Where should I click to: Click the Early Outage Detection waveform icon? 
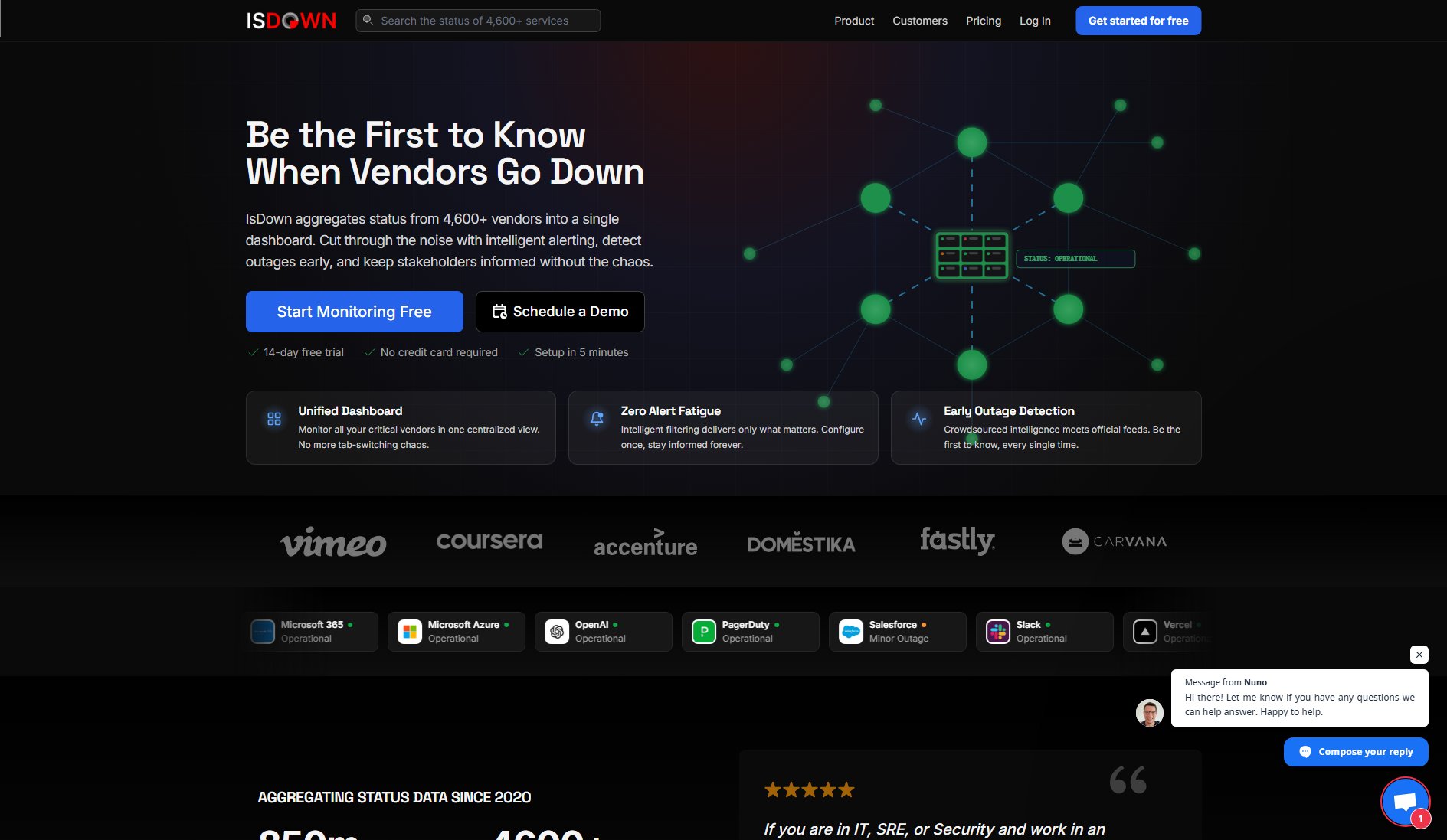[918, 419]
